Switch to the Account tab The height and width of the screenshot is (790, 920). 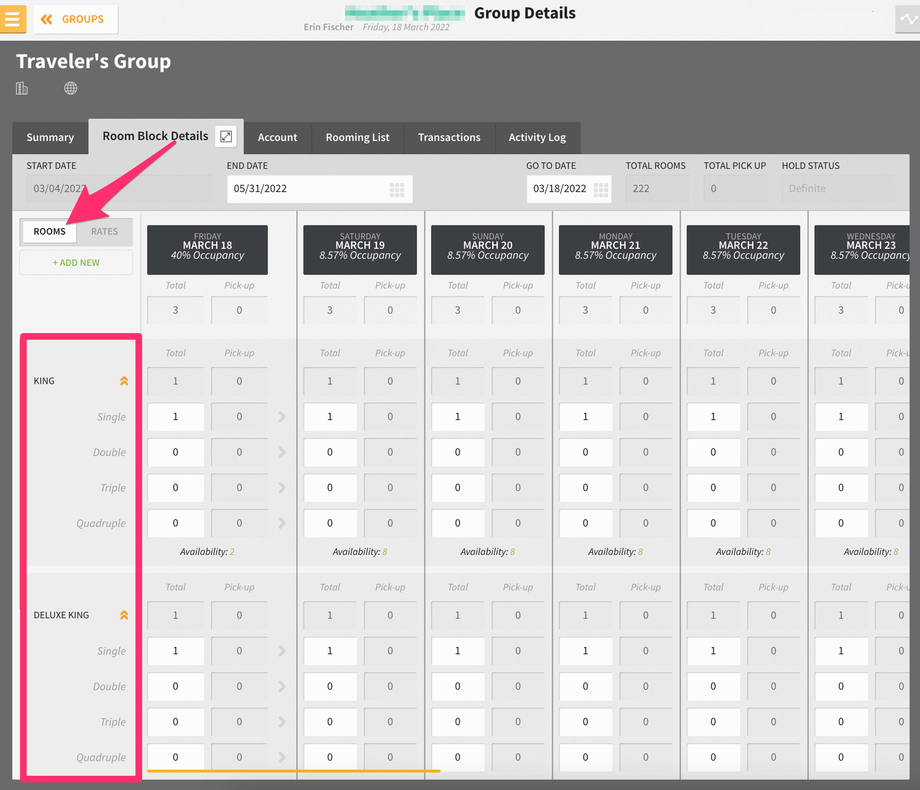tap(278, 137)
